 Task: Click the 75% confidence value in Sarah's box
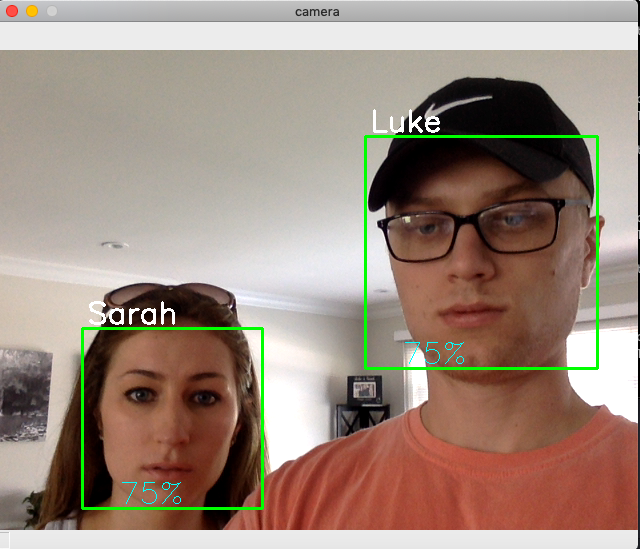151,493
